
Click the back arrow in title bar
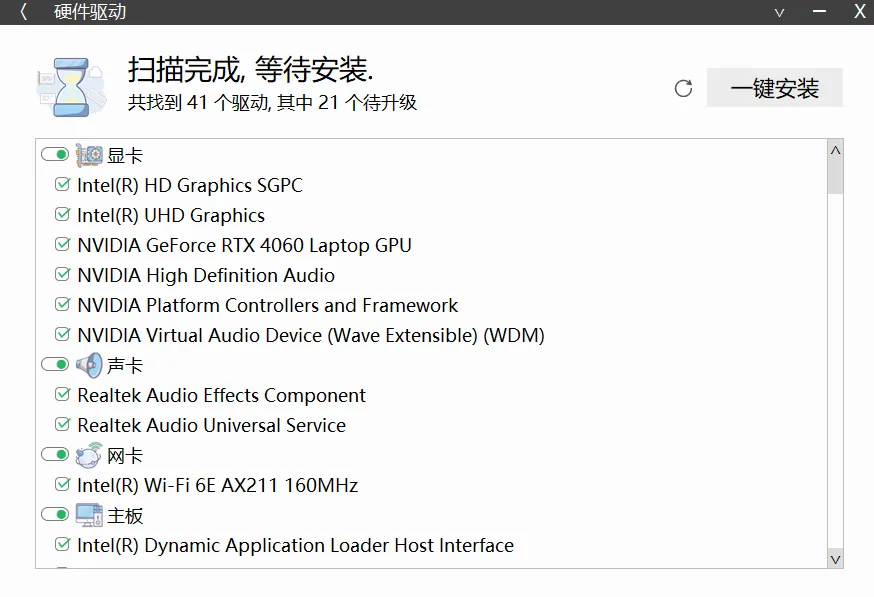pyautogui.click(x=24, y=12)
